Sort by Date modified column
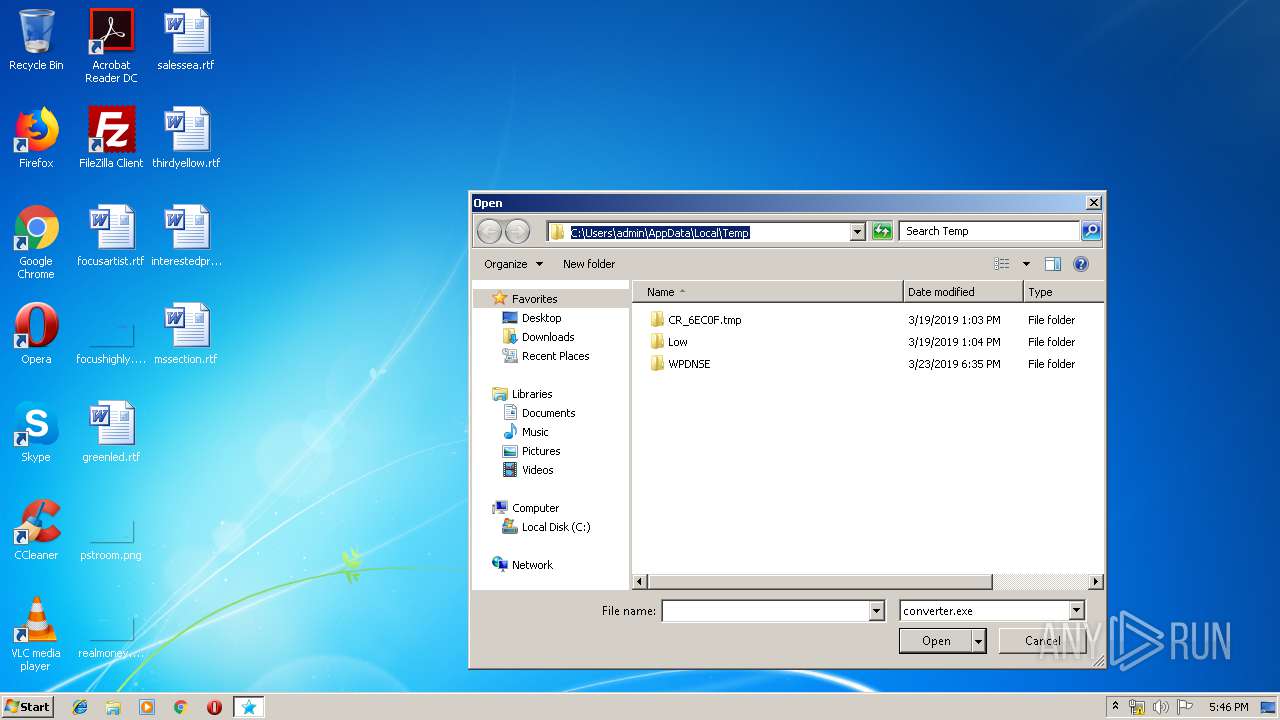 click(964, 292)
